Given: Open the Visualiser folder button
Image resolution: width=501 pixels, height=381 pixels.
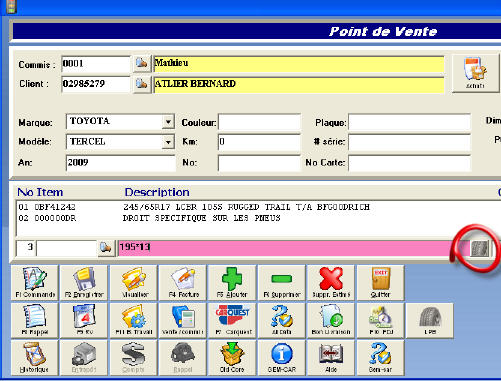Looking at the screenshot, I should [x=133, y=283].
